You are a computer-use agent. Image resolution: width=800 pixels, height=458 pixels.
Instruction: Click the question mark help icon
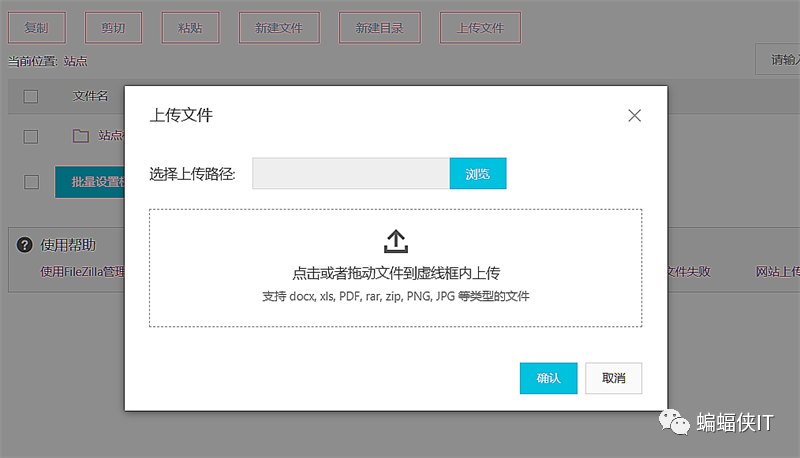[24, 245]
